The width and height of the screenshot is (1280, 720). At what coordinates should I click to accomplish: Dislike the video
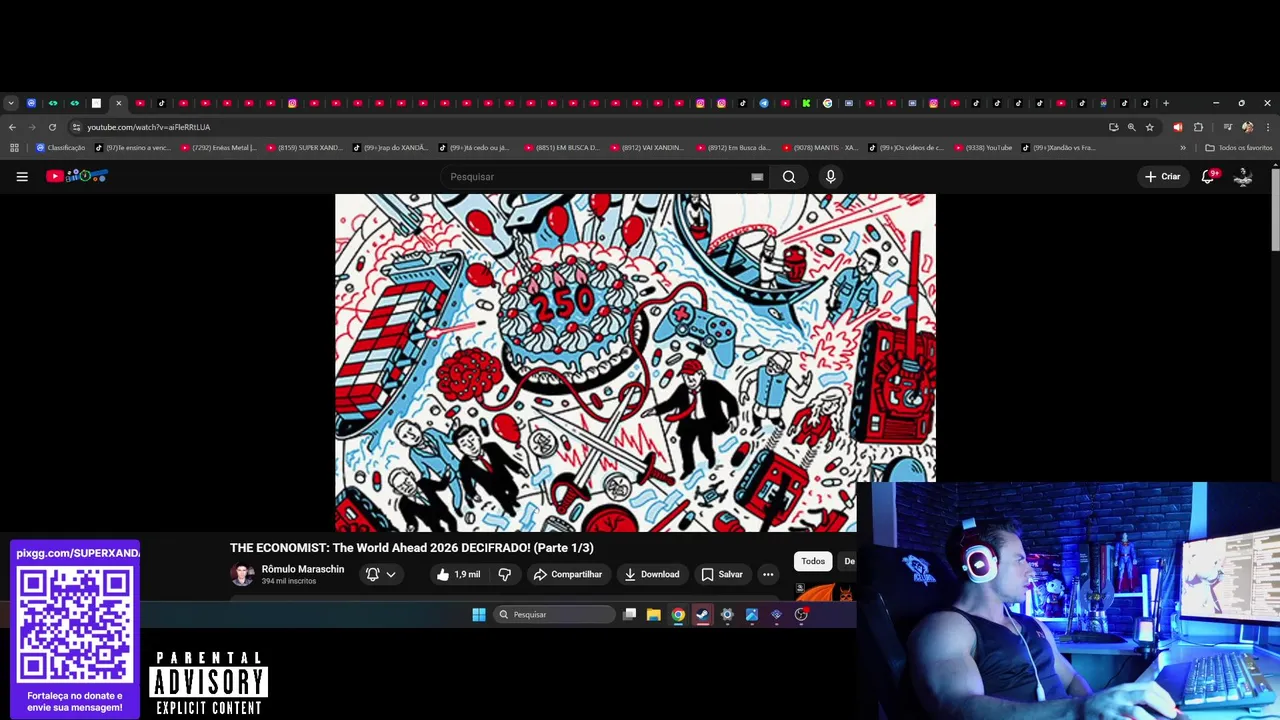coord(505,574)
